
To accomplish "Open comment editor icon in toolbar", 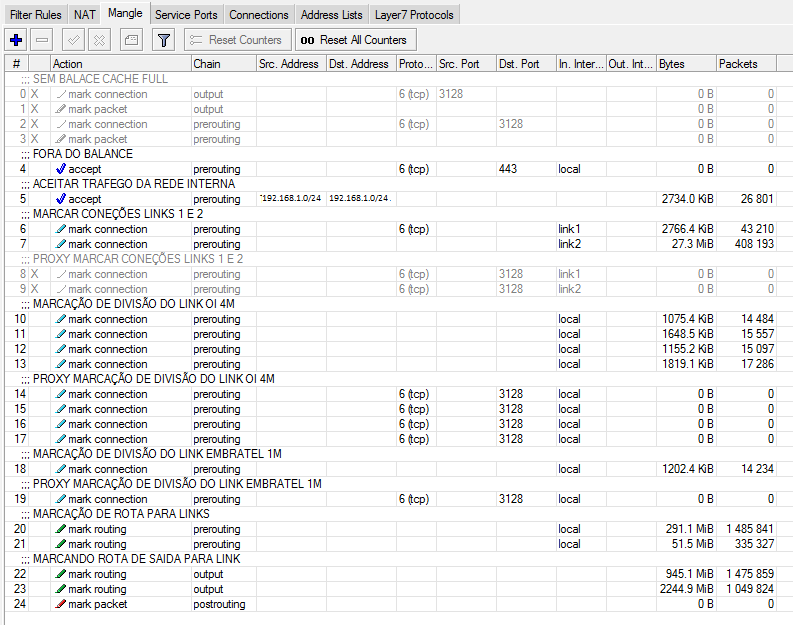I will click(x=131, y=40).
